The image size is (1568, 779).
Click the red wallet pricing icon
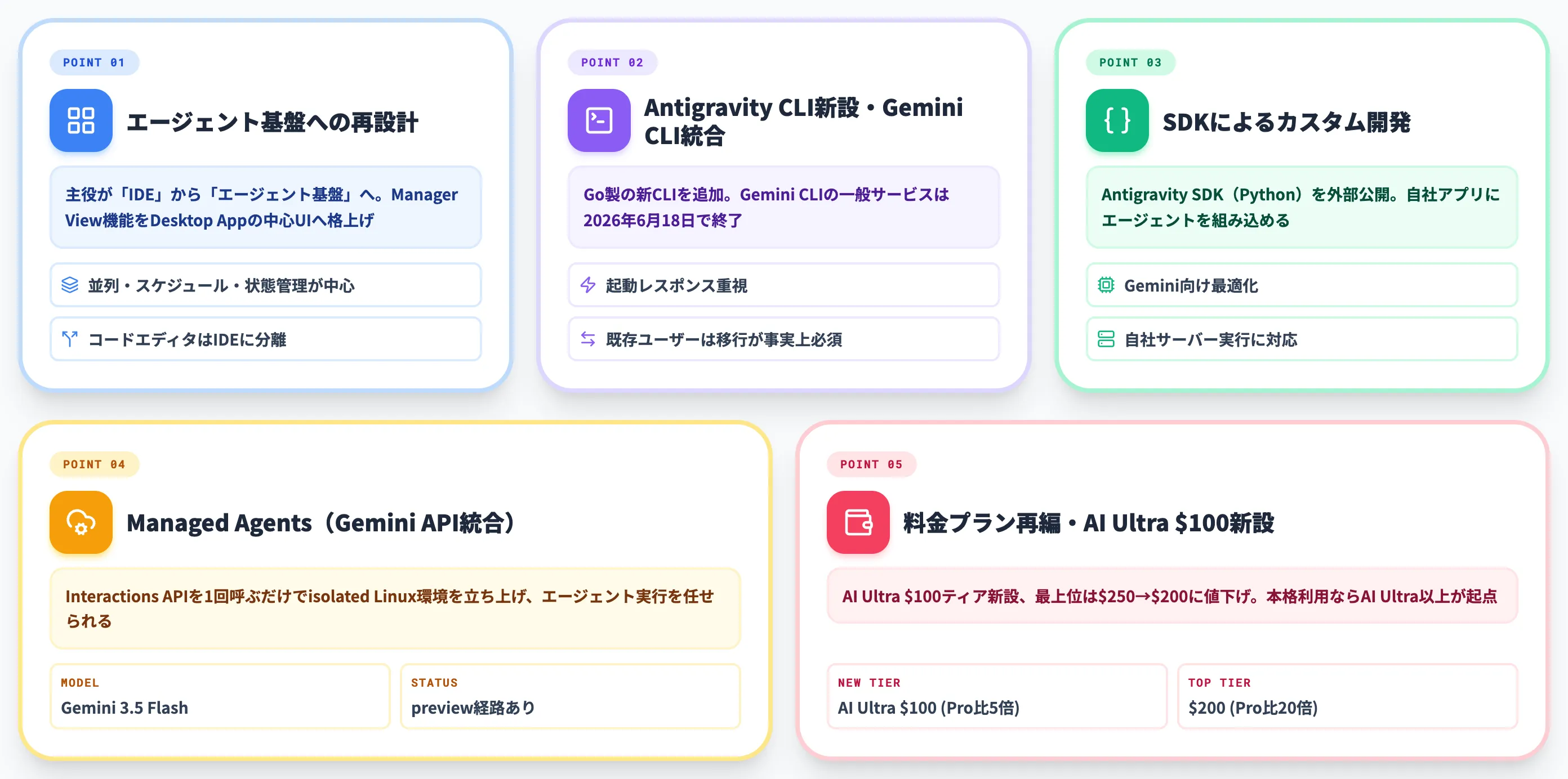pos(858,522)
